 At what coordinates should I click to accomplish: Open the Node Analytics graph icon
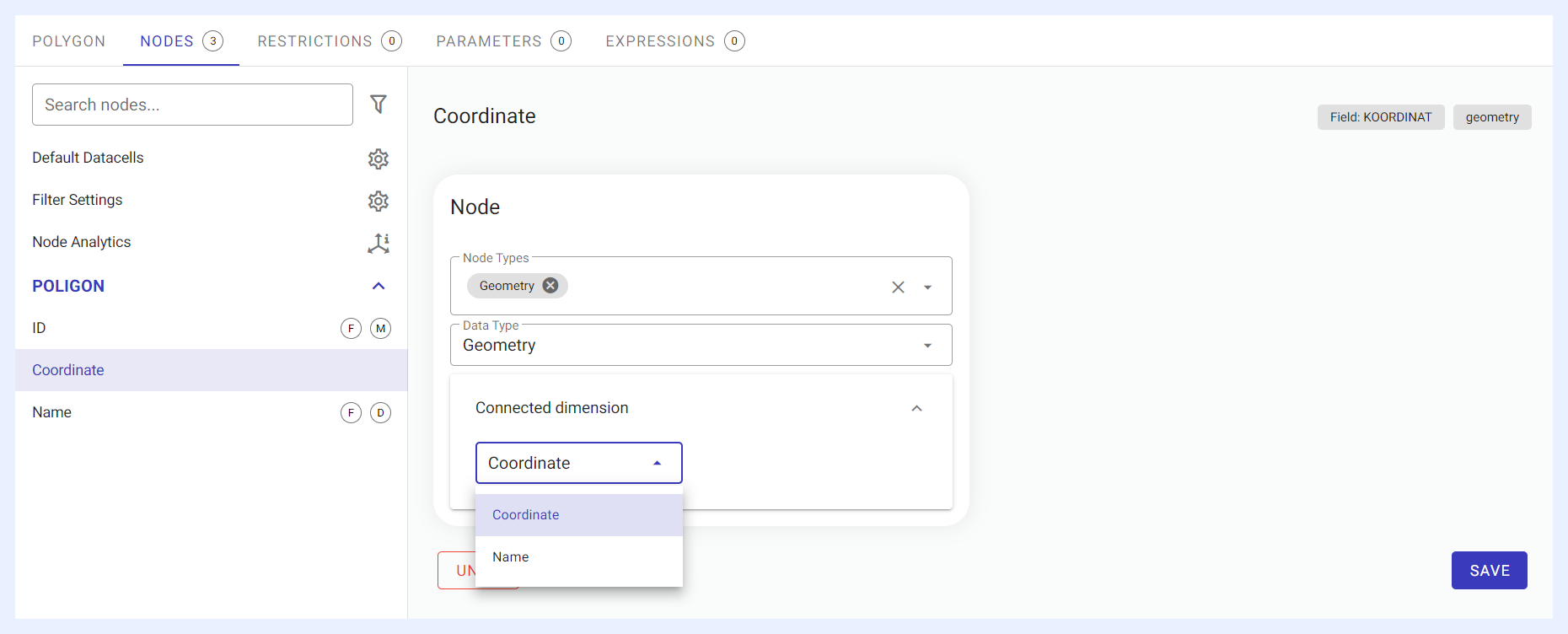pos(379,243)
